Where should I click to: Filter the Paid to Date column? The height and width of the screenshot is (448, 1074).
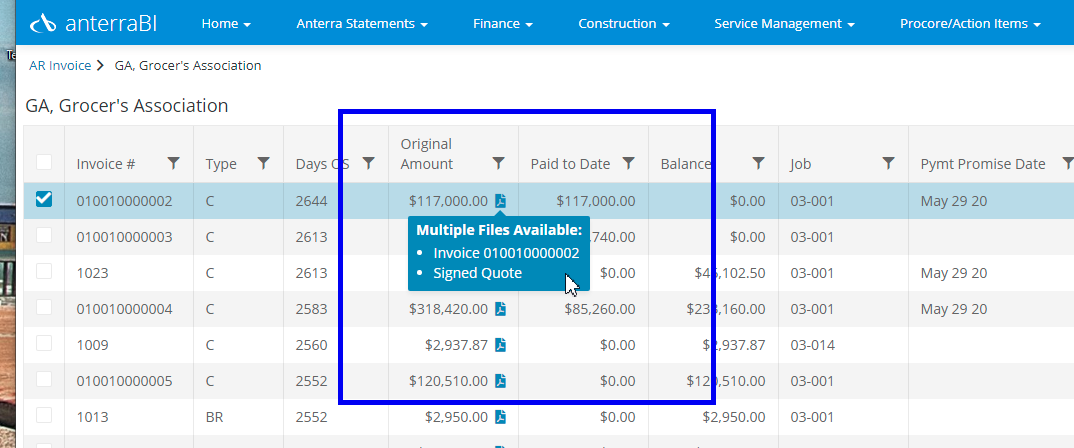pos(628,163)
